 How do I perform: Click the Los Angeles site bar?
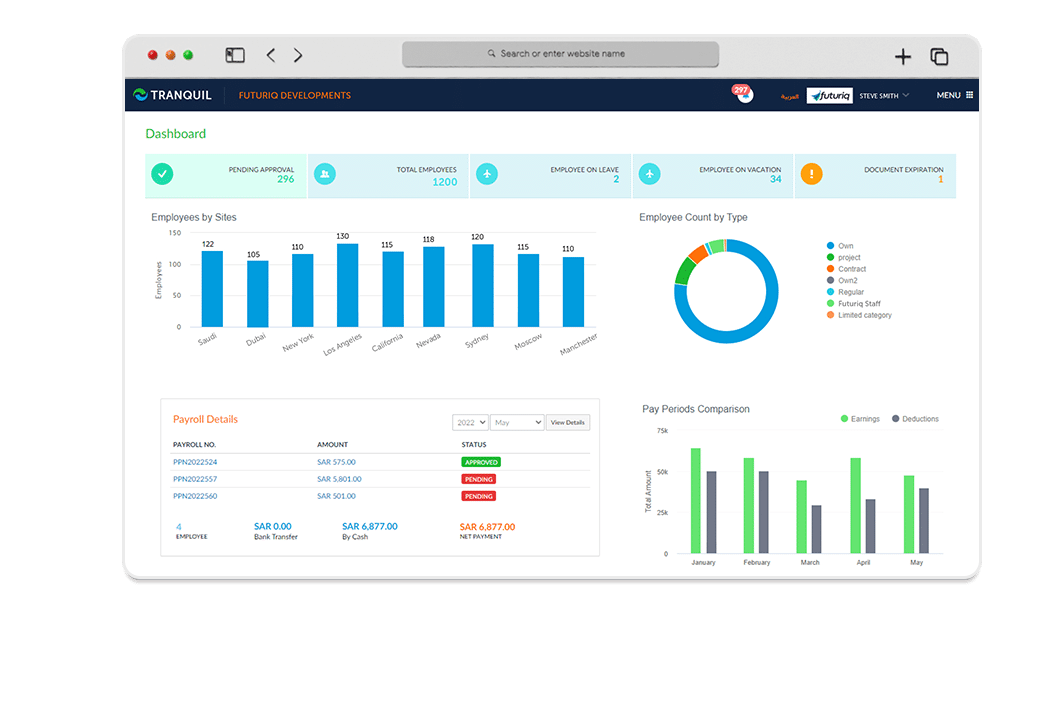[x=348, y=285]
